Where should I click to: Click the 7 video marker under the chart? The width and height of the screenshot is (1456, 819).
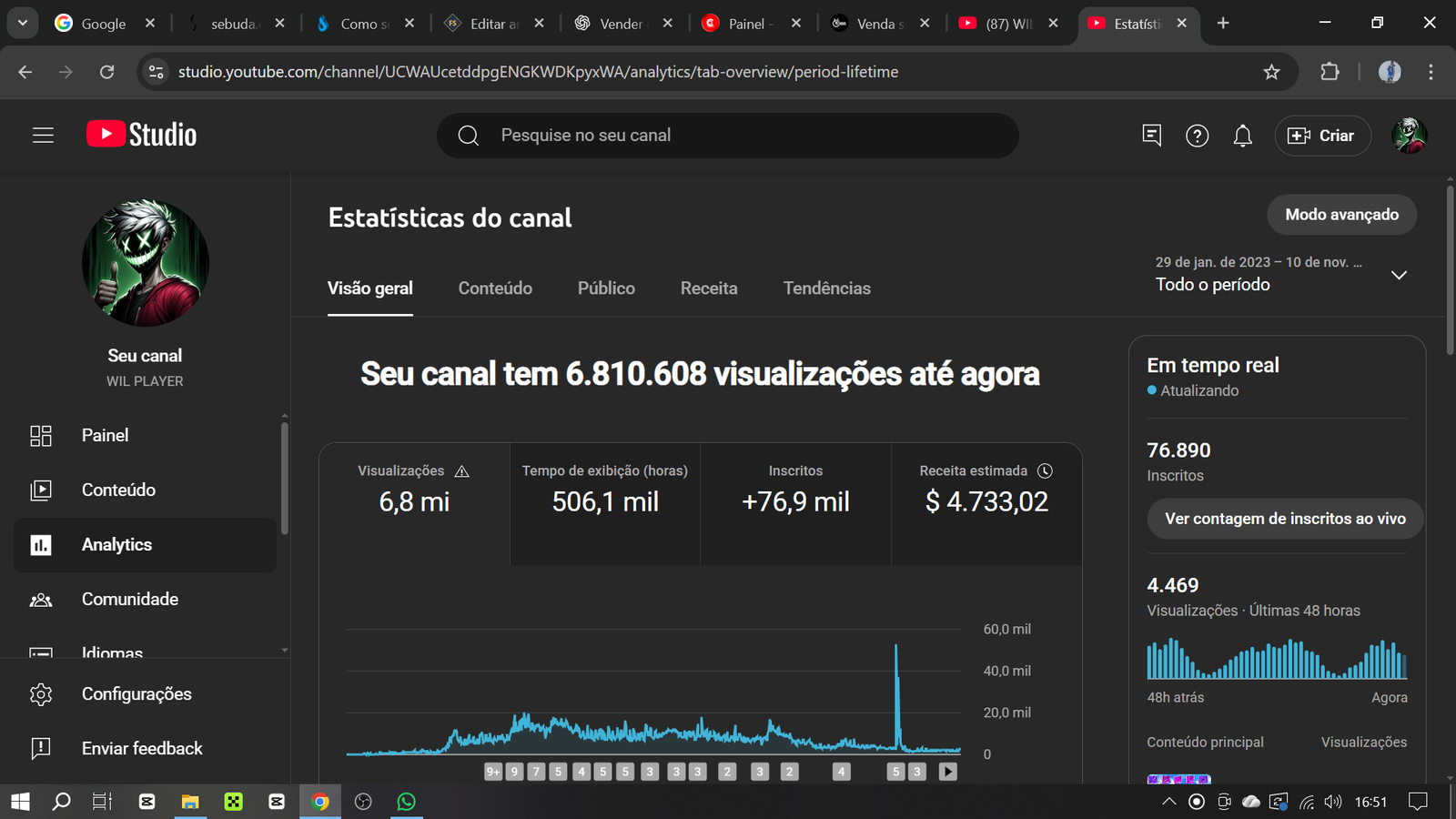click(536, 772)
